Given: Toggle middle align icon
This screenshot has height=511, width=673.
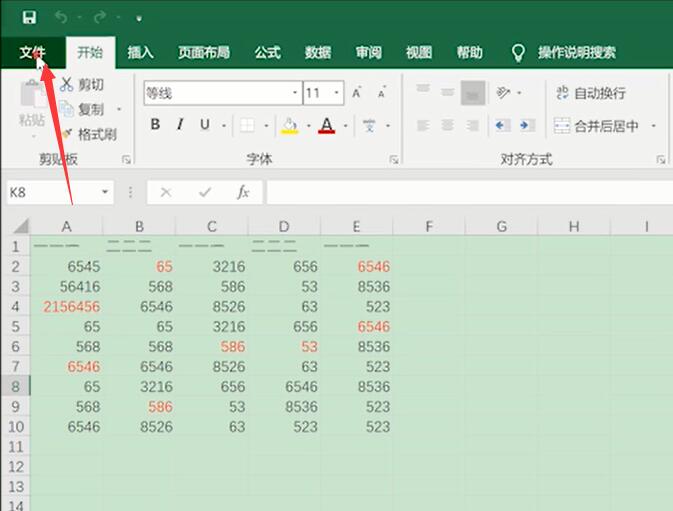Looking at the screenshot, I should click(448, 92).
